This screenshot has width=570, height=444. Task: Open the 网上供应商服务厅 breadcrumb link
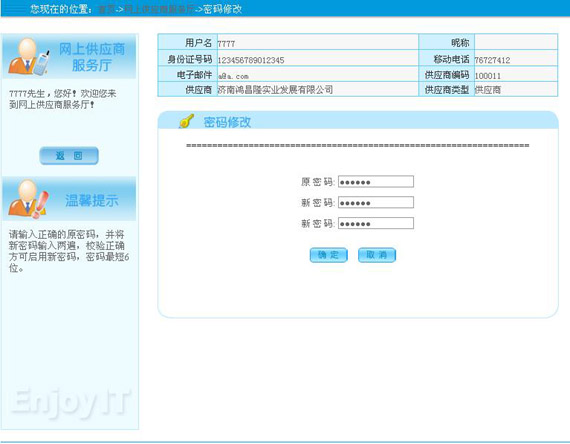click(159, 9)
